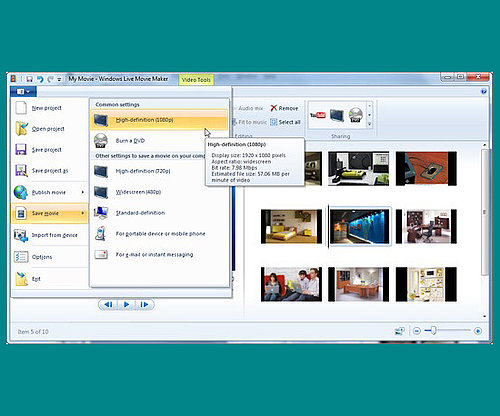Screen dimensions: 500x416
Task: Expand the quick access toolbar customize arrow
Action: (59, 79)
